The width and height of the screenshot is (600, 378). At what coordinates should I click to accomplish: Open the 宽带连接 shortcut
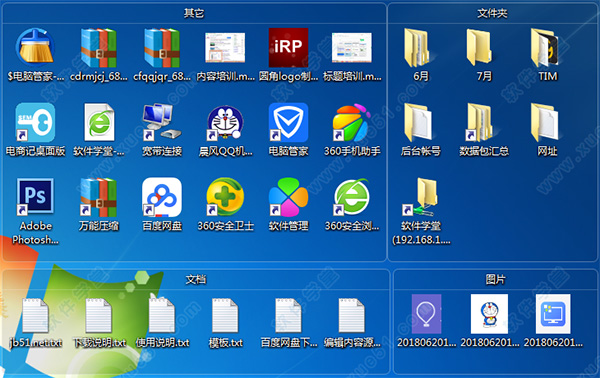point(162,122)
